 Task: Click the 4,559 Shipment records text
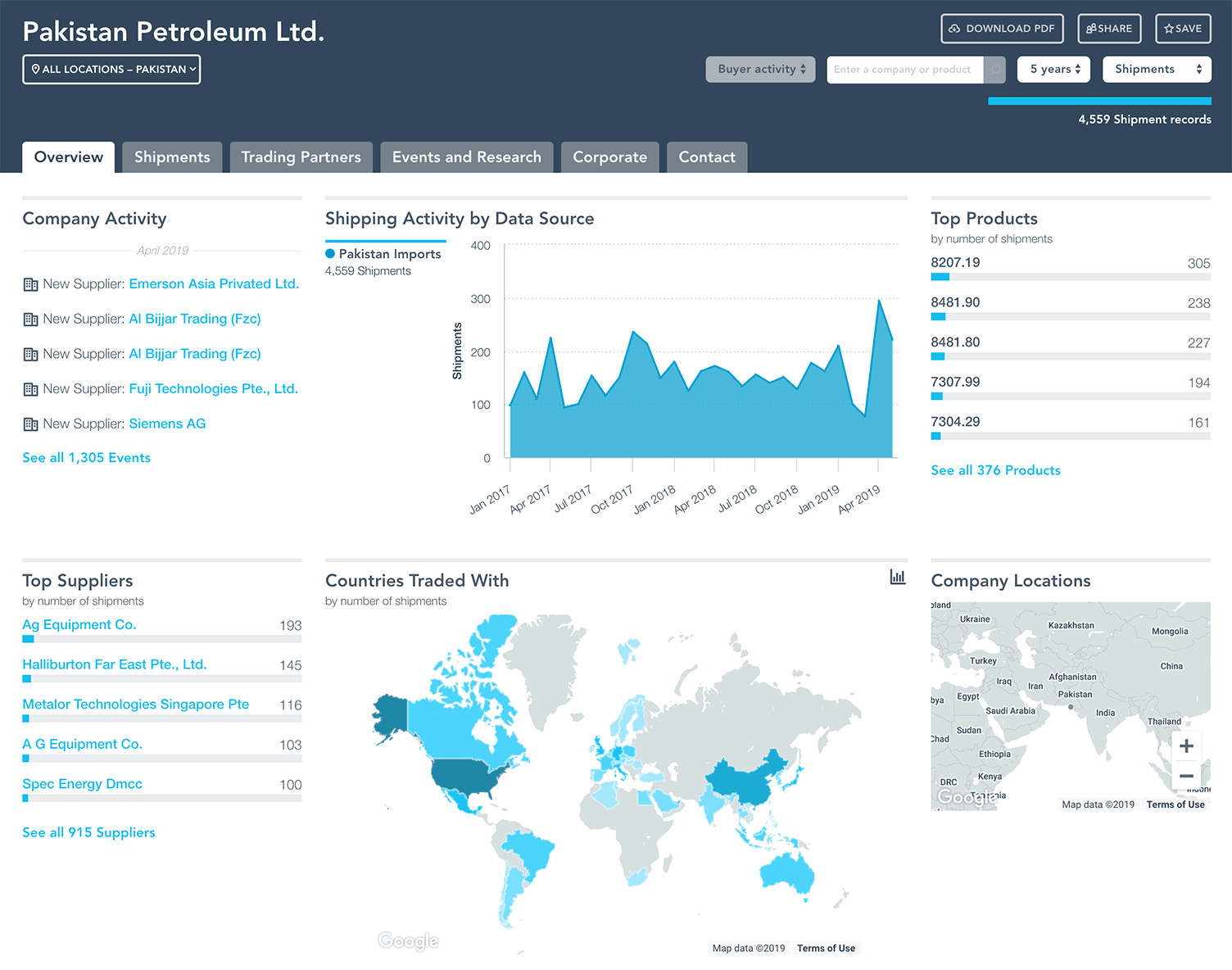pos(1144,120)
